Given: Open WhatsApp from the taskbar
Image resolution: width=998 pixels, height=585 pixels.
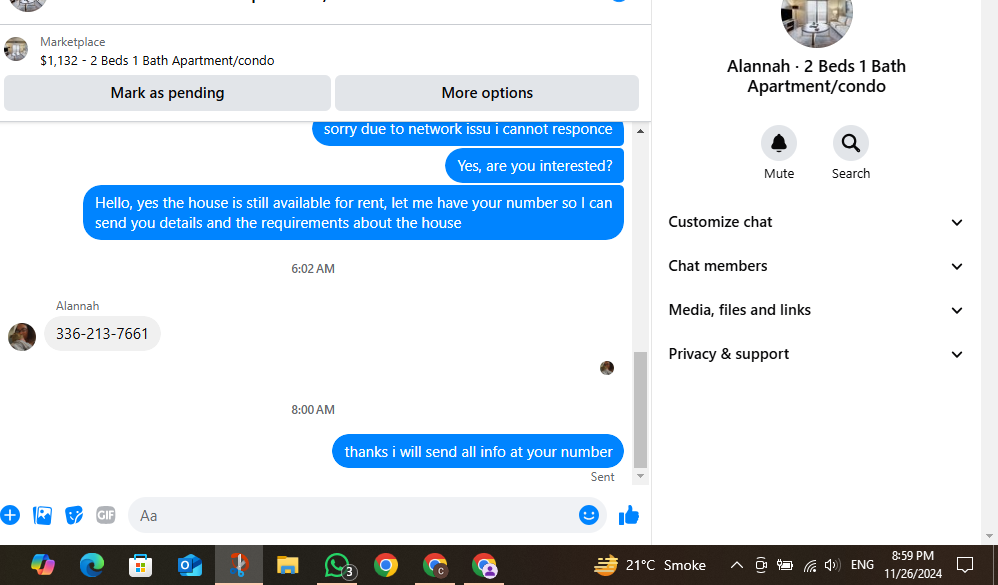Looking at the screenshot, I should point(337,565).
